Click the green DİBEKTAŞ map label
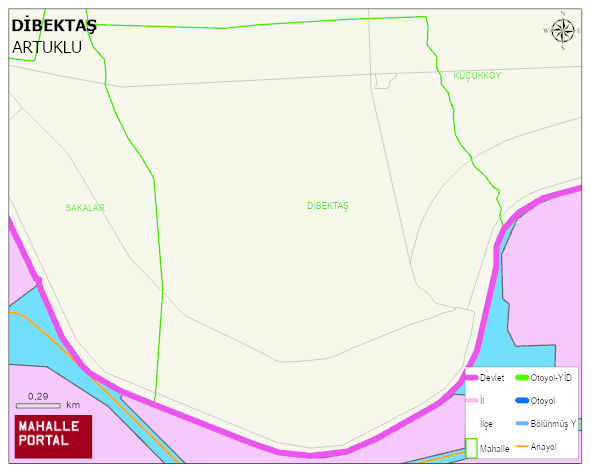The height and width of the screenshot is (472, 591). 328,206
